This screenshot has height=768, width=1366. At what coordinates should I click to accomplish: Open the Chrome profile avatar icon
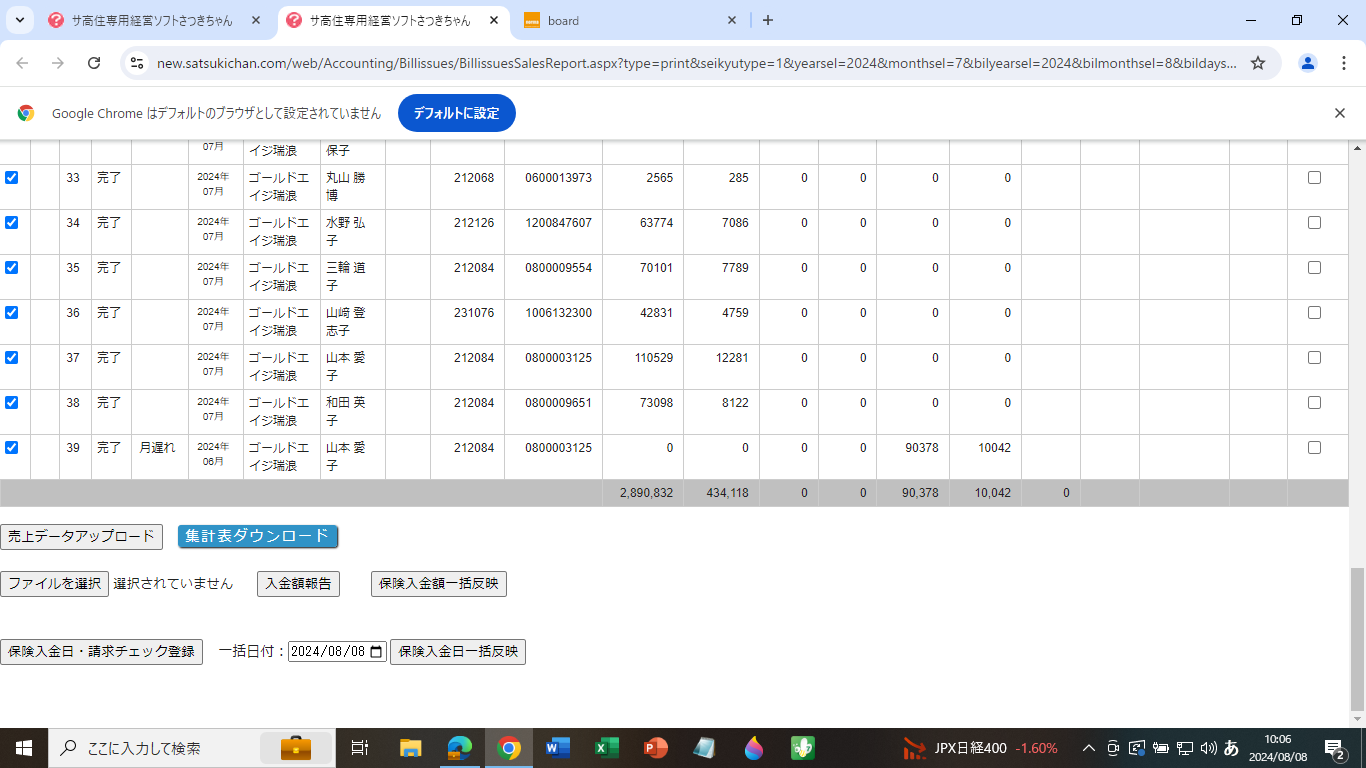(x=1308, y=63)
